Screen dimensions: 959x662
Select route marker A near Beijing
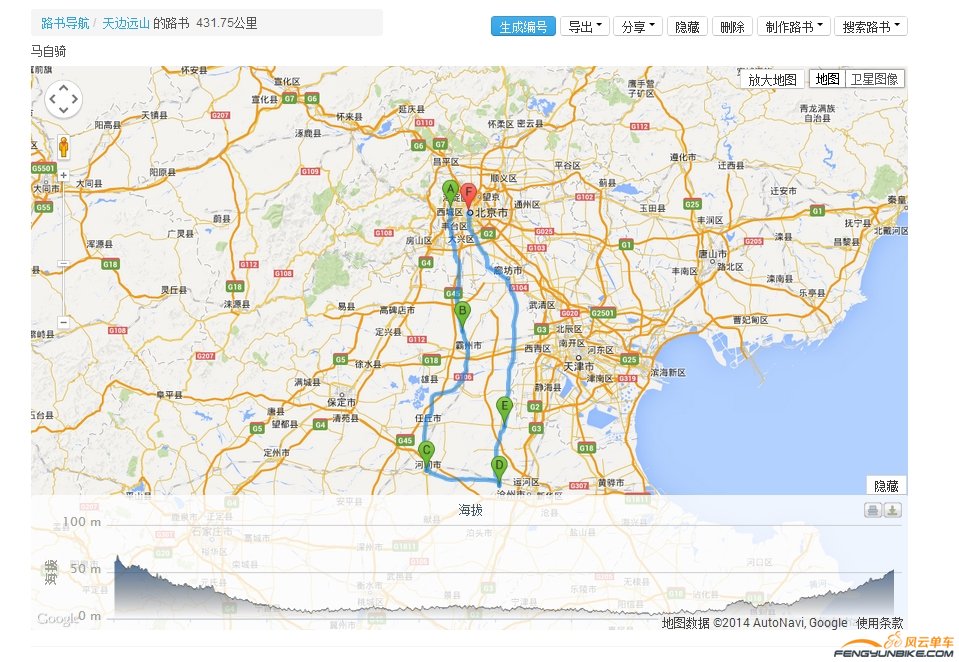449,190
